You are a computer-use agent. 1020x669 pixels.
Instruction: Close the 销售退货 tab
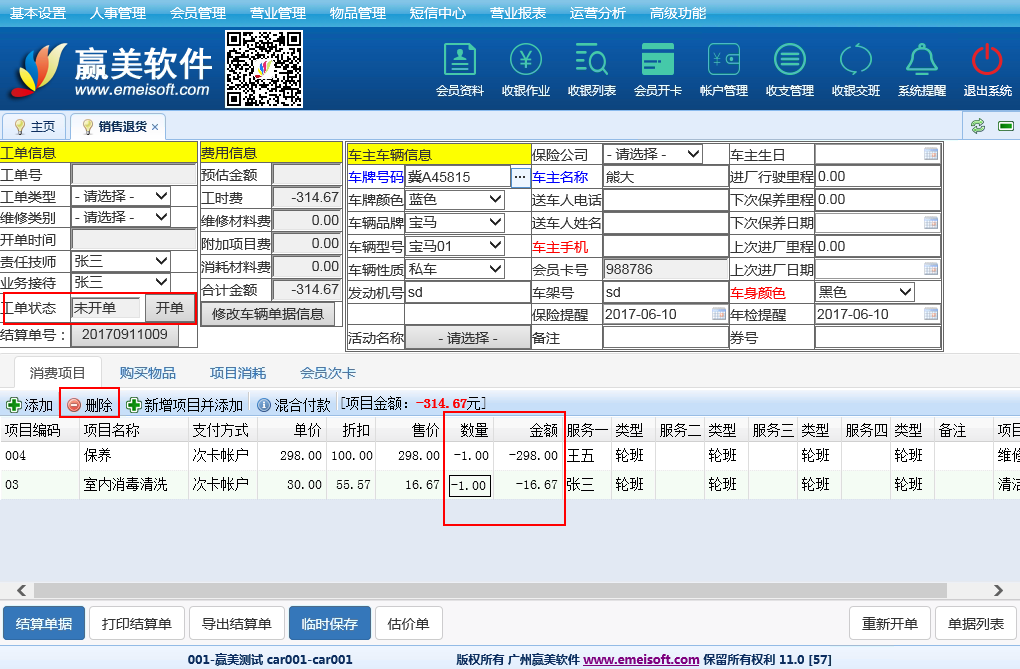pyautogui.click(x=155, y=127)
